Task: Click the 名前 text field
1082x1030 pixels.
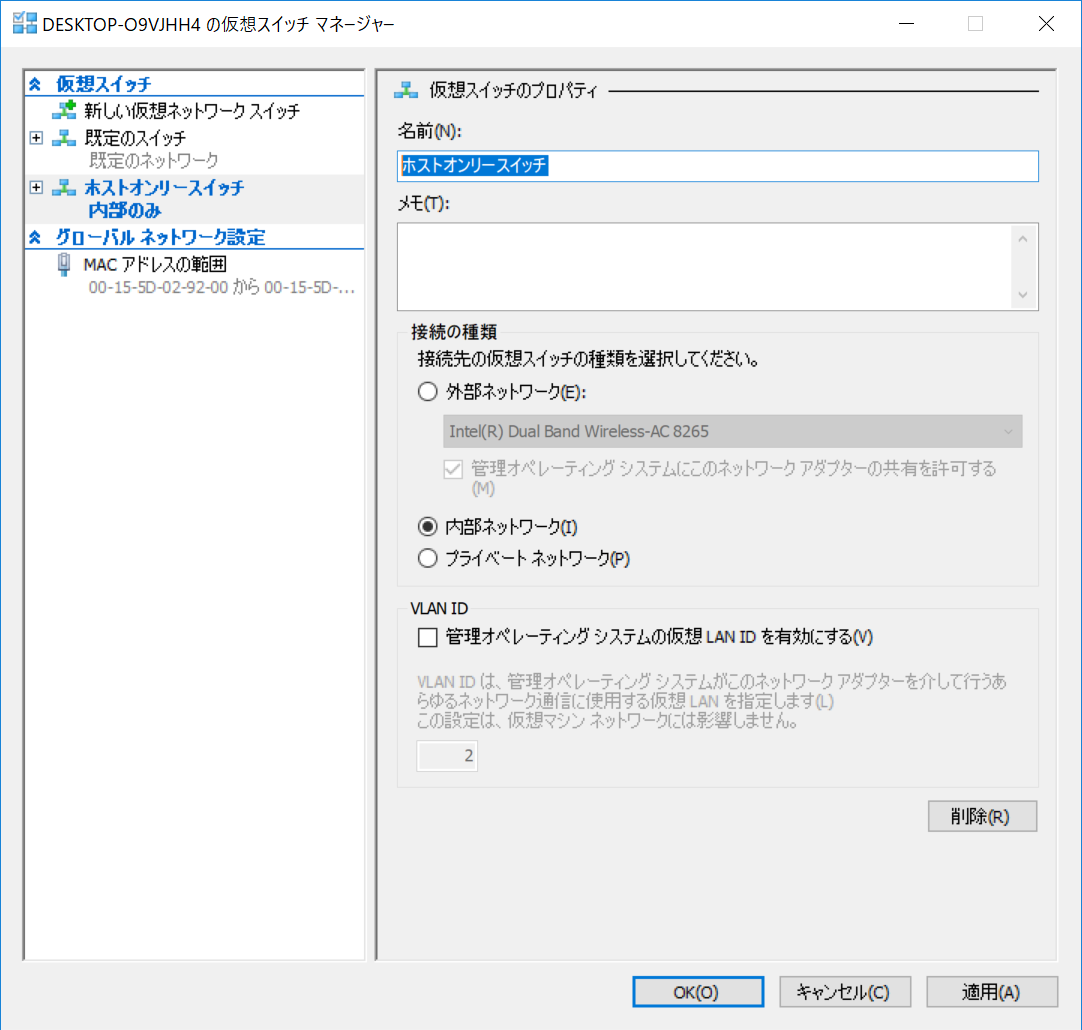Action: [x=718, y=166]
